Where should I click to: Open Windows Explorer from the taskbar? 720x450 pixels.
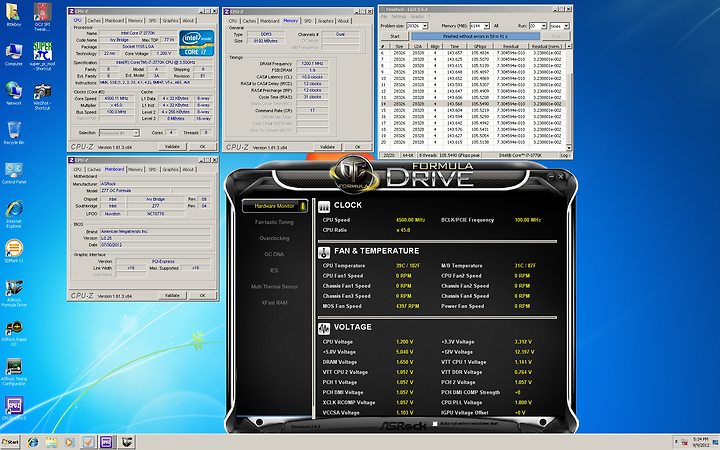(x=51, y=442)
